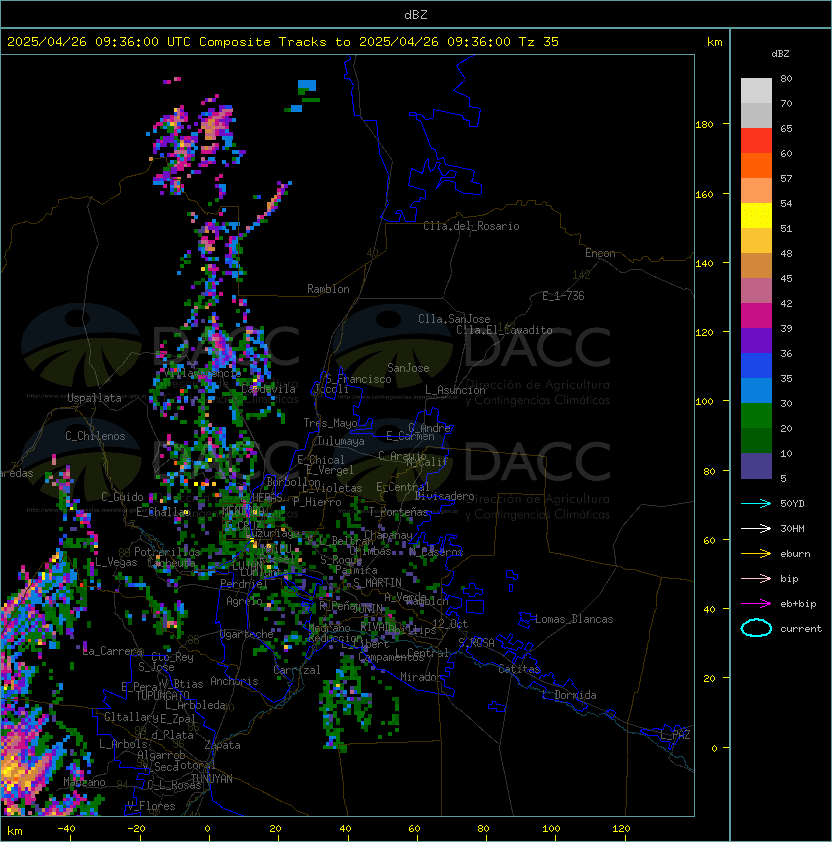832x842 pixels.
Task: Pick the purple 36–39 dBZ legend band
Action: click(756, 340)
